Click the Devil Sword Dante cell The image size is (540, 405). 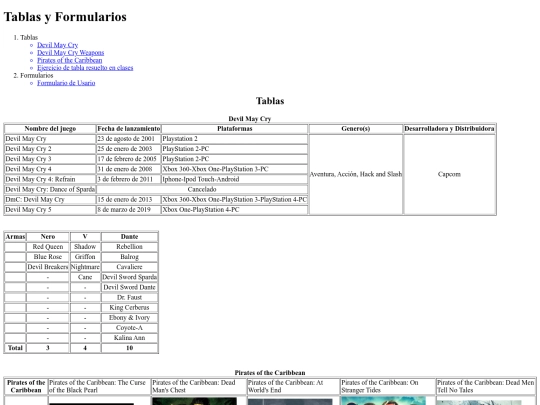[129, 288]
